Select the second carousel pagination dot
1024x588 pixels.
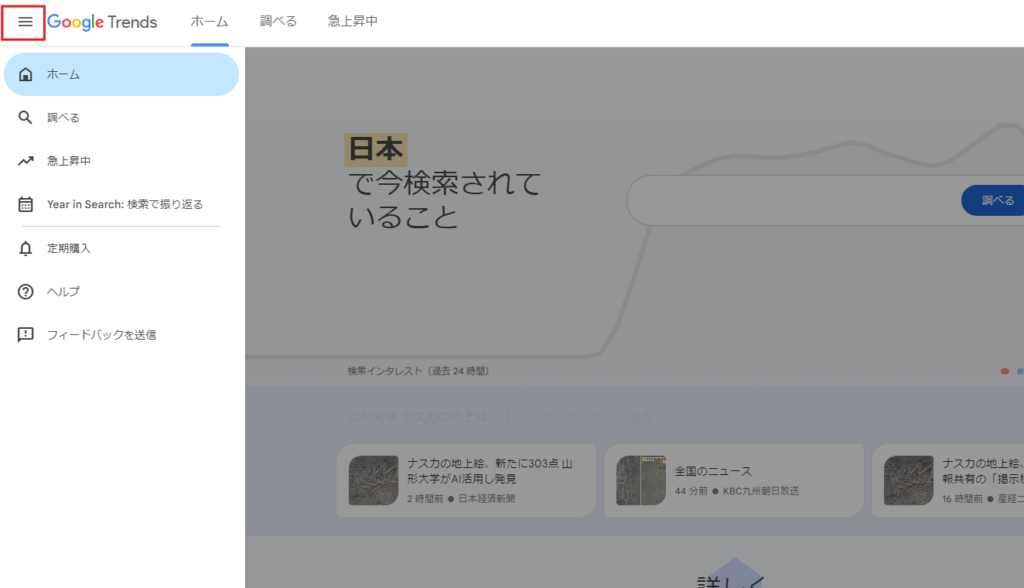point(1018,371)
